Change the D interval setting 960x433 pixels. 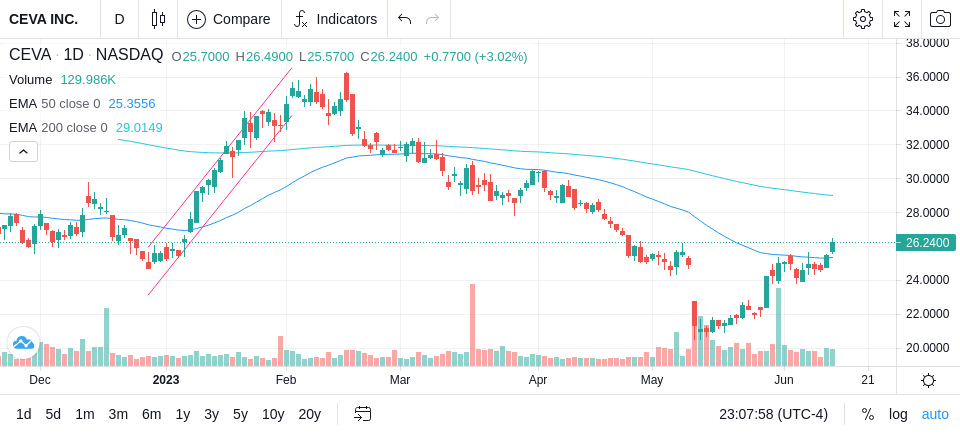(x=119, y=19)
